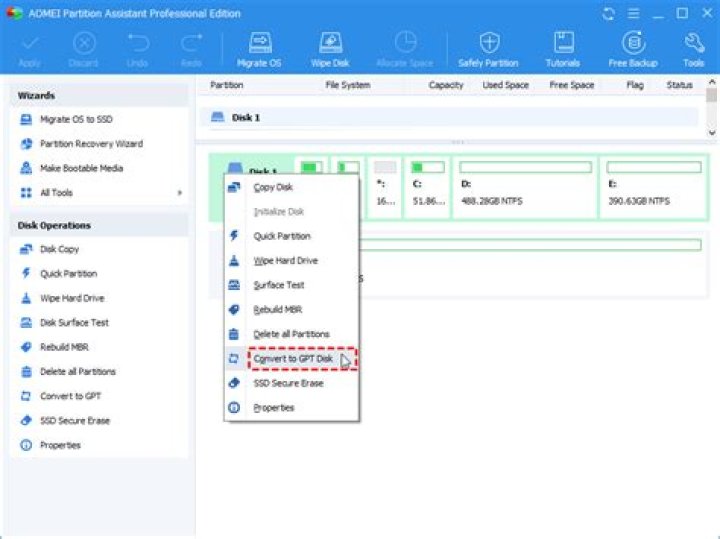Choose Convert to GPT Disk menu item
The height and width of the screenshot is (539, 720).
[292, 359]
